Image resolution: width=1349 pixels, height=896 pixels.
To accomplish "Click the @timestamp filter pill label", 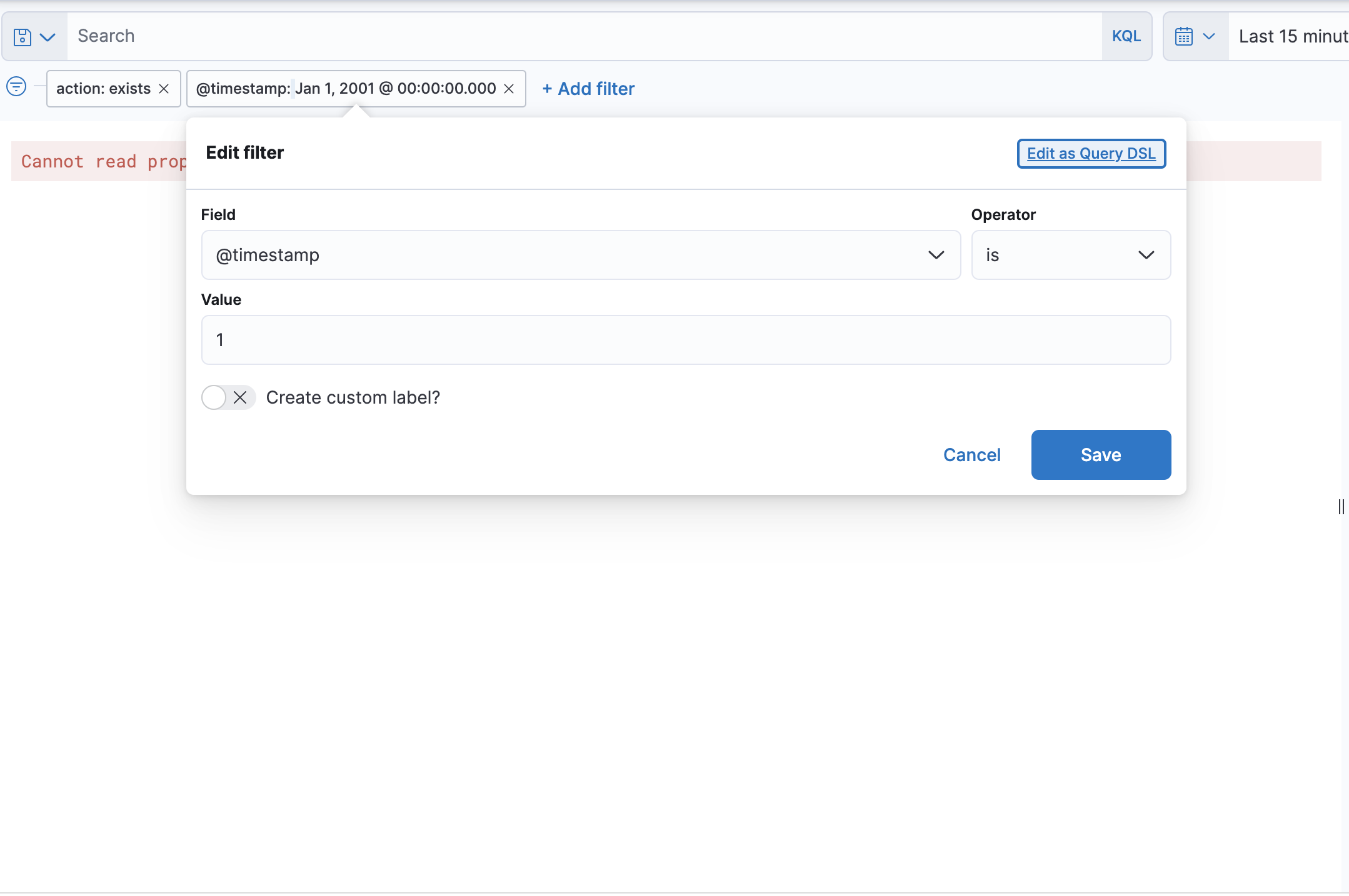I will point(345,89).
